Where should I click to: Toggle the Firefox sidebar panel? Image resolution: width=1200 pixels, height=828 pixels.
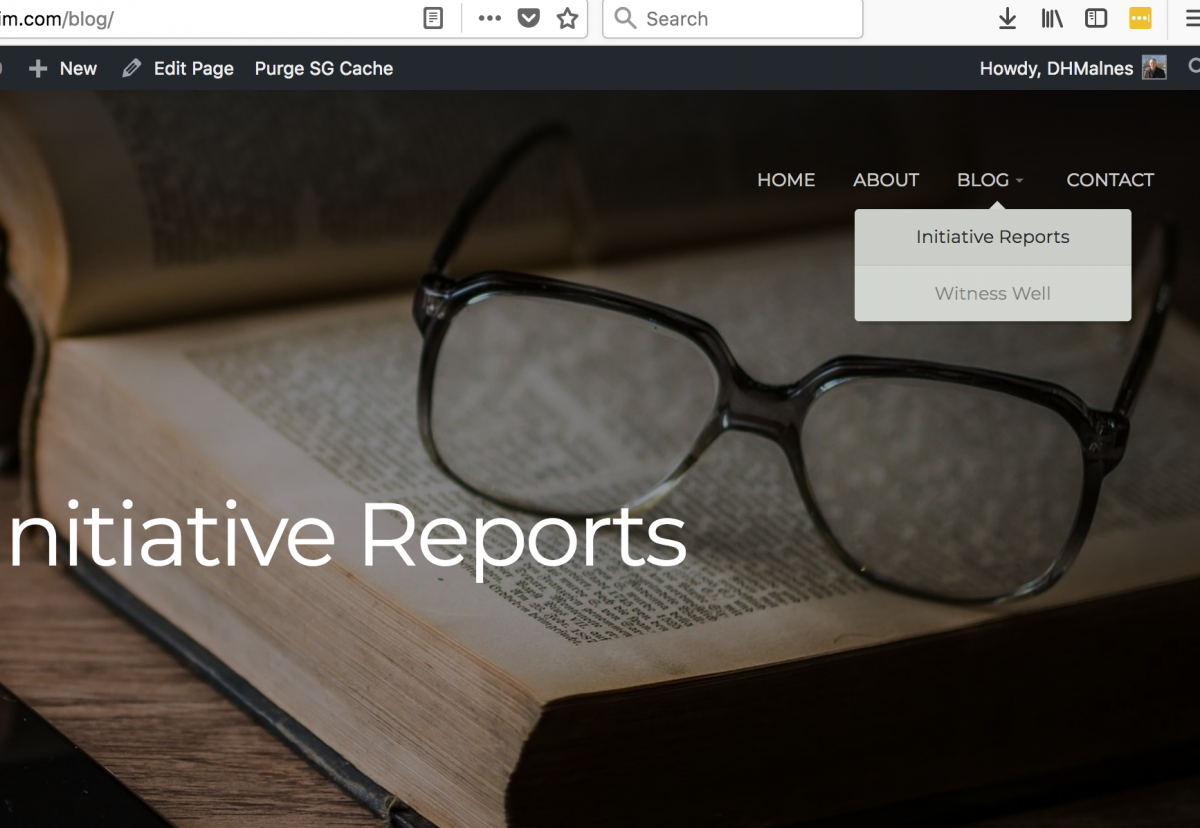pos(1096,18)
